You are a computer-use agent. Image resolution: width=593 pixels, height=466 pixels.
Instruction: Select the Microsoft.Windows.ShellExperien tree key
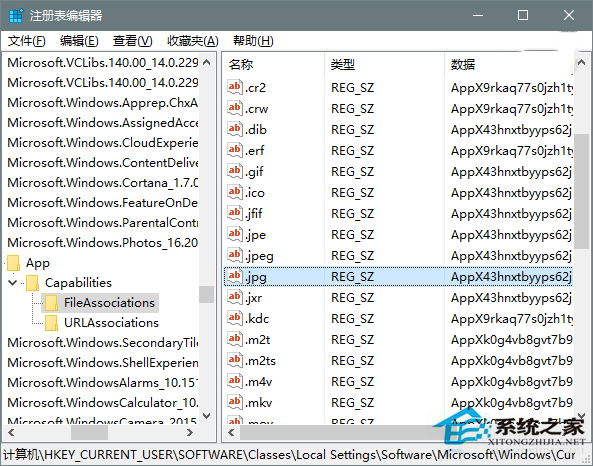point(102,363)
